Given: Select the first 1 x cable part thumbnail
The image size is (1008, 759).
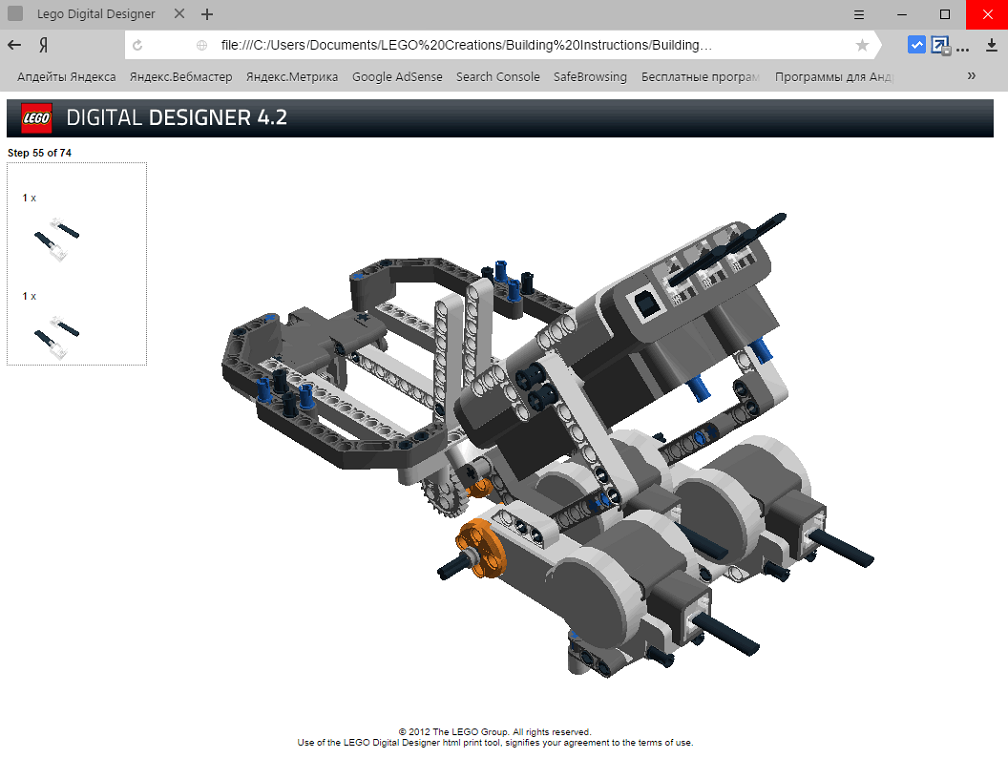Looking at the screenshot, I should pos(56,238).
